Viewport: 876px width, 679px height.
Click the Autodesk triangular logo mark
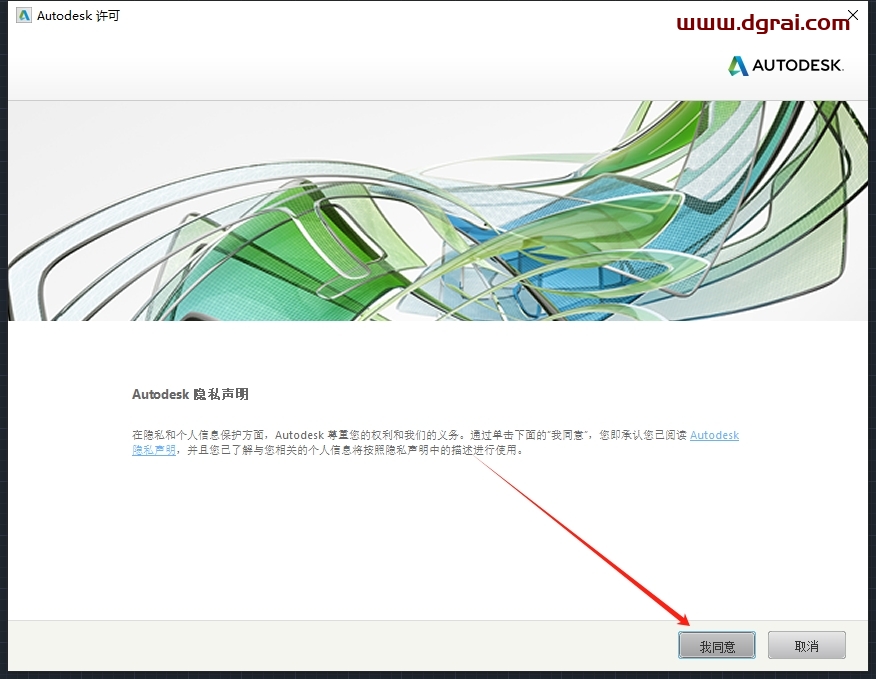tap(738, 66)
